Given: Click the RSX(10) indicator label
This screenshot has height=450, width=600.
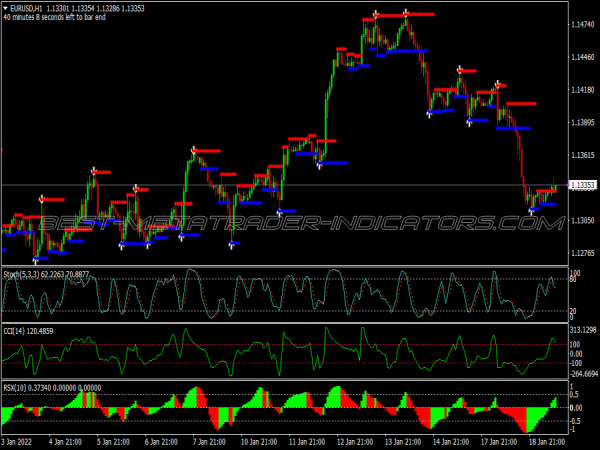Looking at the screenshot, I should point(52,388).
